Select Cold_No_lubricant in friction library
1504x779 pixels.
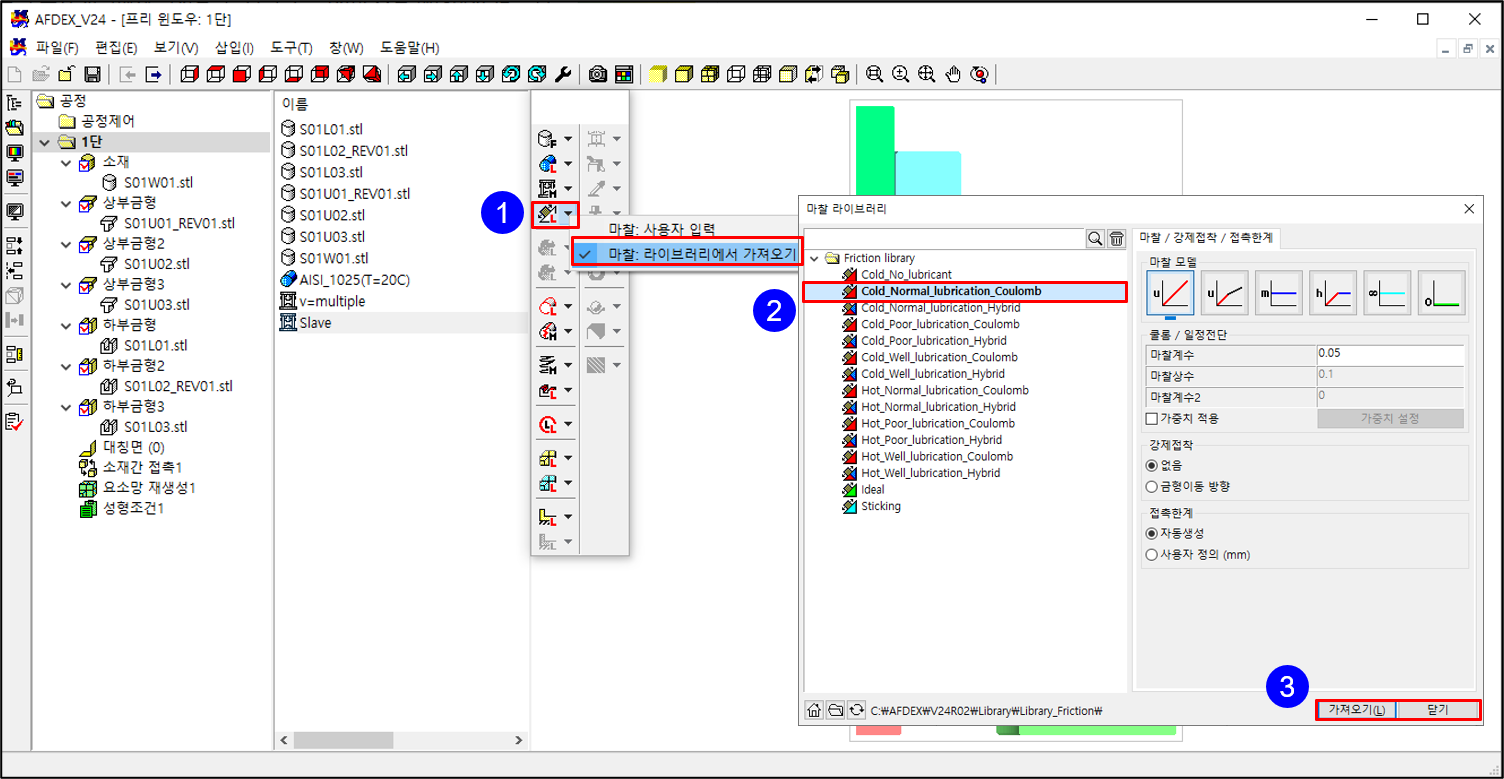click(906, 274)
